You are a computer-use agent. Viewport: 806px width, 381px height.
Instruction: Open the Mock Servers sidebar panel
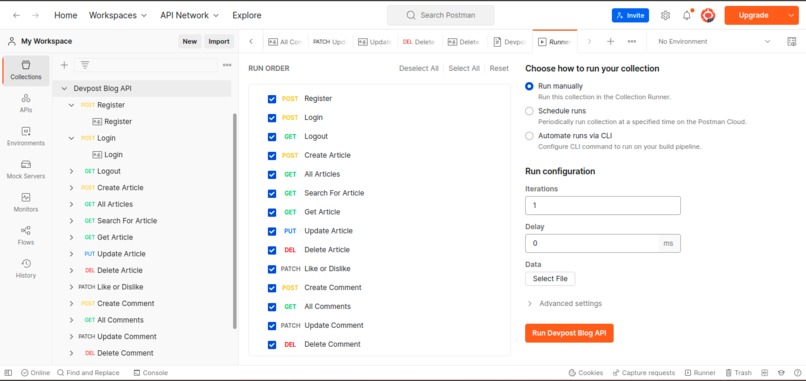pos(26,169)
